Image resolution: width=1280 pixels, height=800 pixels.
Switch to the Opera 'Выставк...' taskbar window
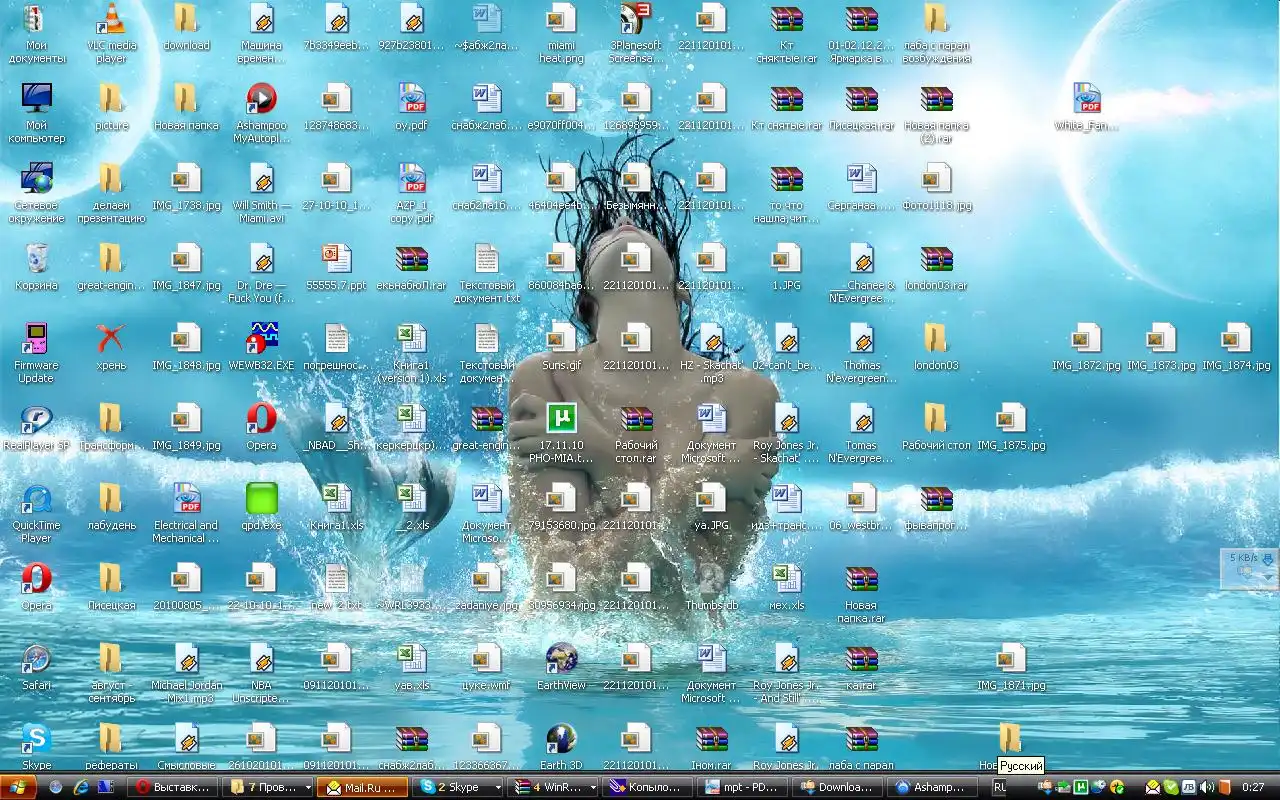click(x=173, y=787)
